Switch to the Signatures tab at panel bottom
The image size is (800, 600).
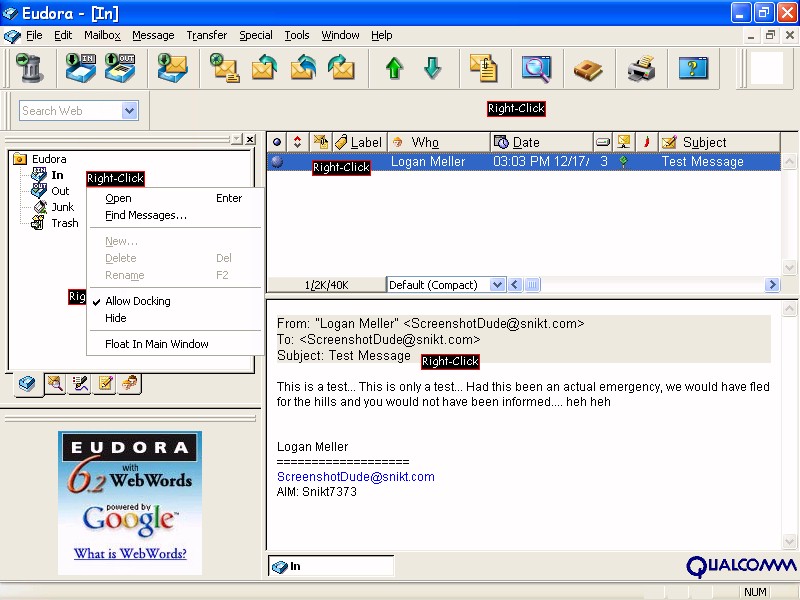80,383
